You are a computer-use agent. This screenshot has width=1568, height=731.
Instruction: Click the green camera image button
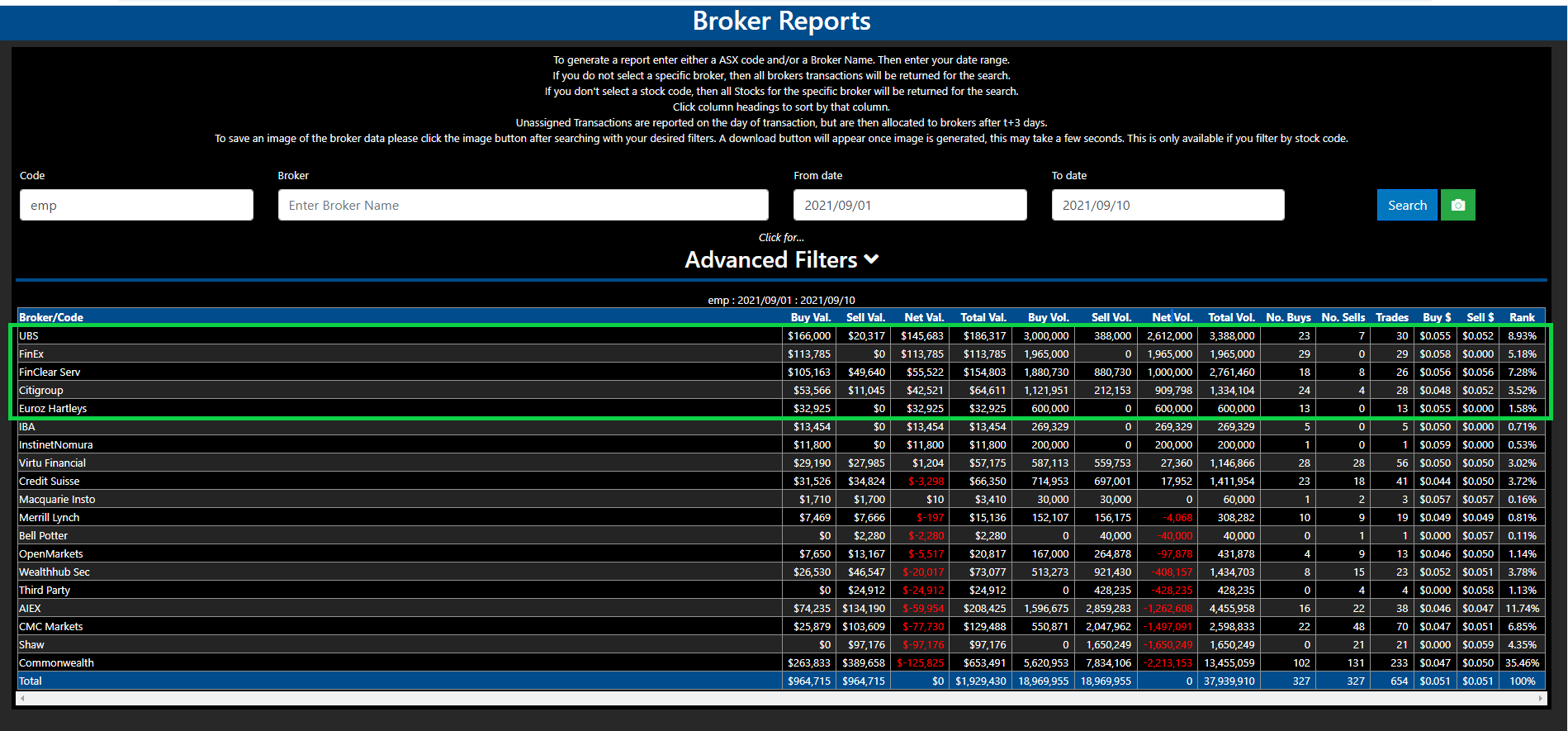pyautogui.click(x=1457, y=205)
